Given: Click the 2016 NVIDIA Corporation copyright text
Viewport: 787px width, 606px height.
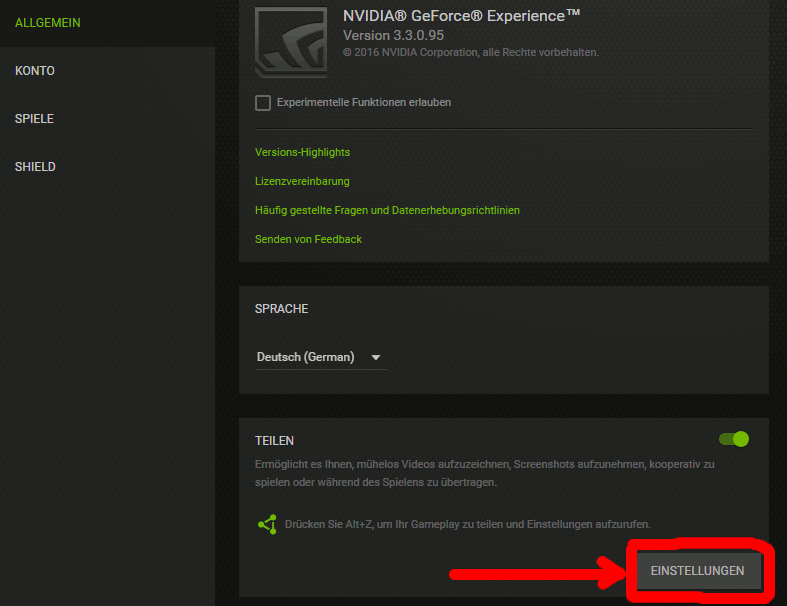Looking at the screenshot, I should coord(470,52).
